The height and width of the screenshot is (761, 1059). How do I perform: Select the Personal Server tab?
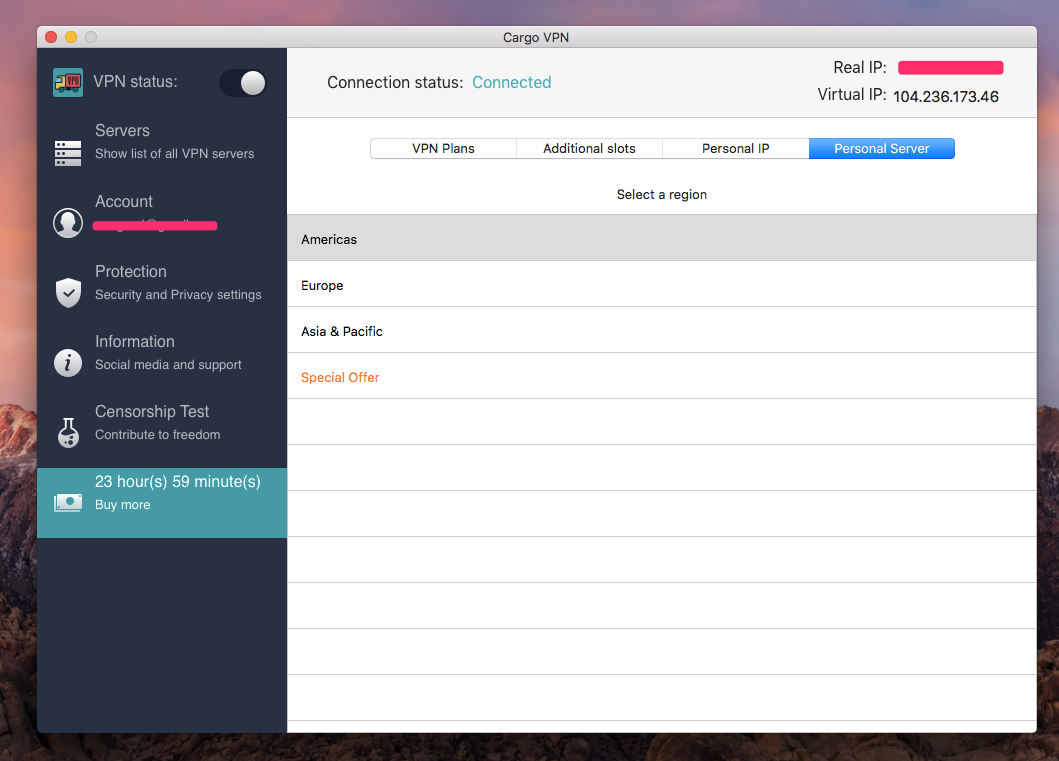881,149
